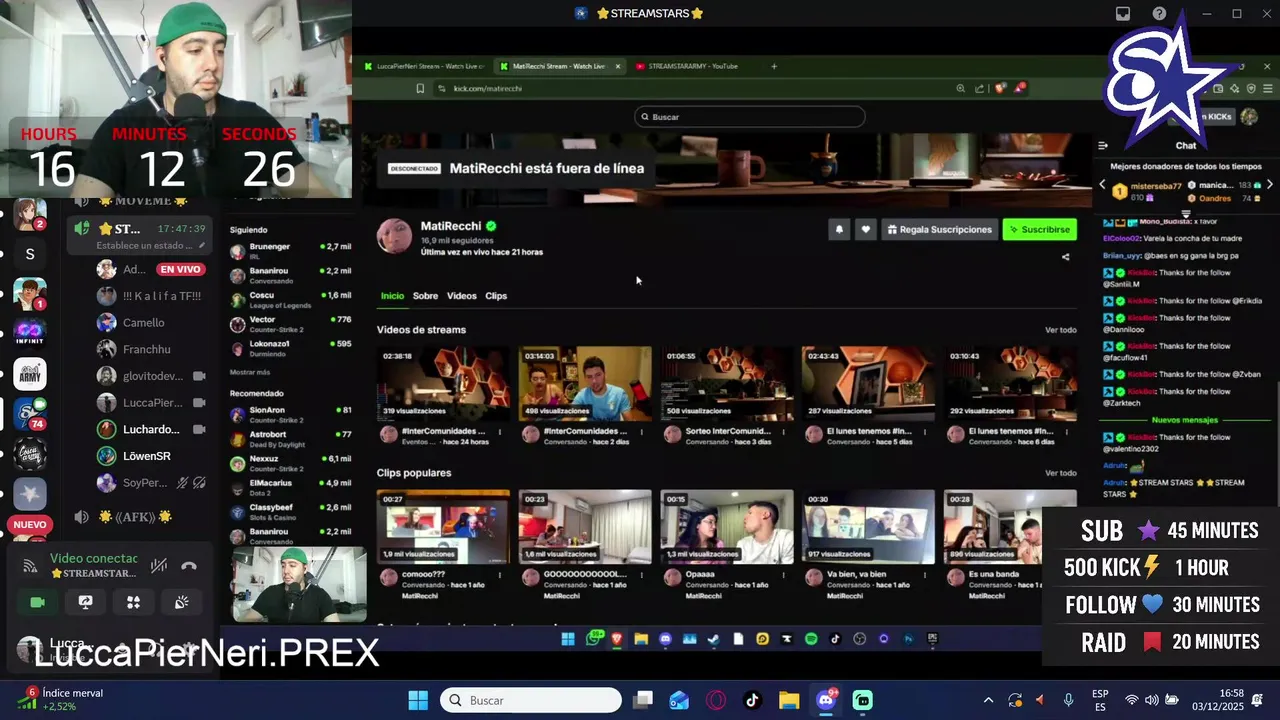Open options for Sorteo InterComunid video
The height and width of the screenshot is (720, 1280).
click(783, 432)
